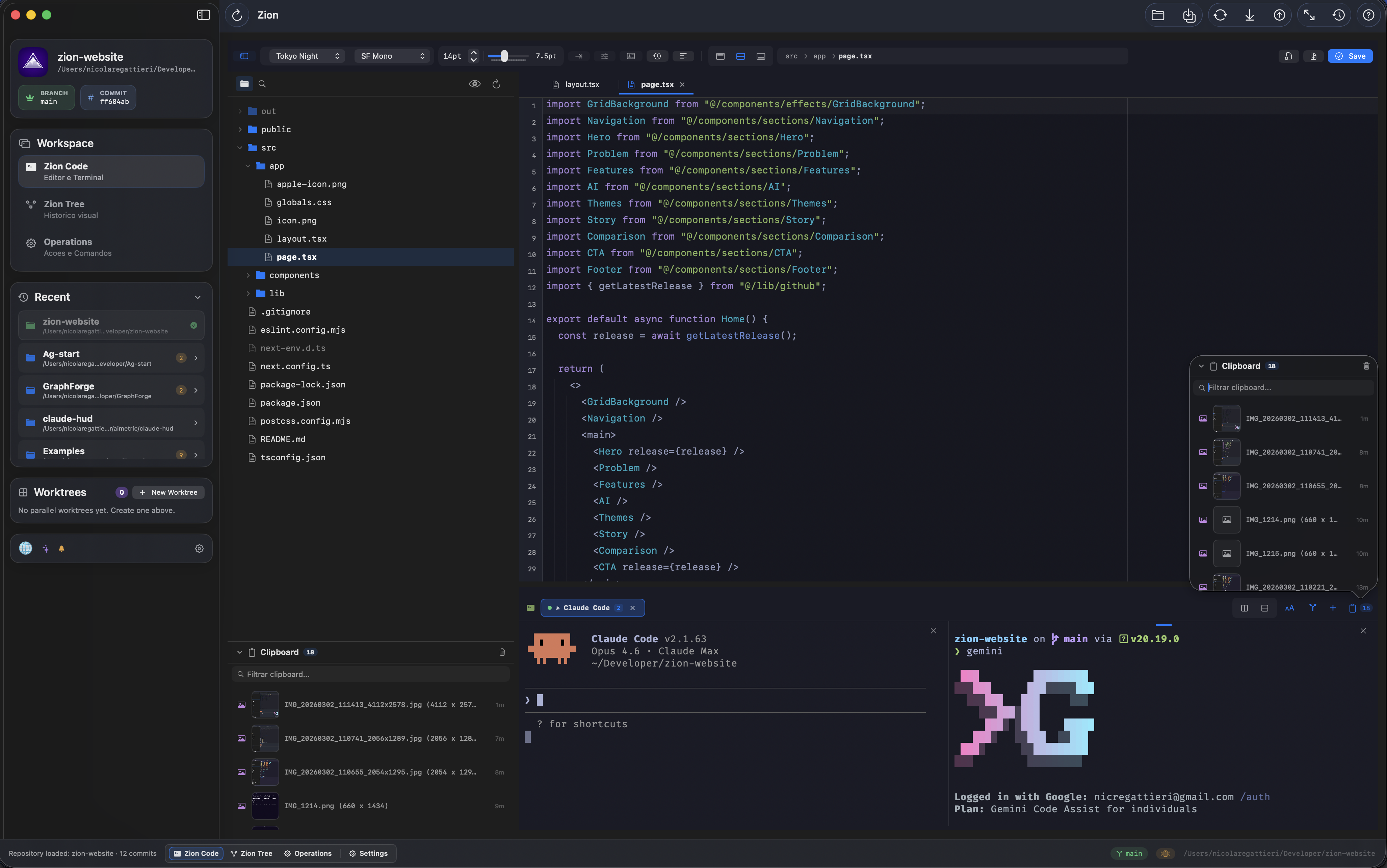Select Zion Code in Workspace
Image resolution: width=1387 pixels, height=868 pixels.
coord(111,172)
